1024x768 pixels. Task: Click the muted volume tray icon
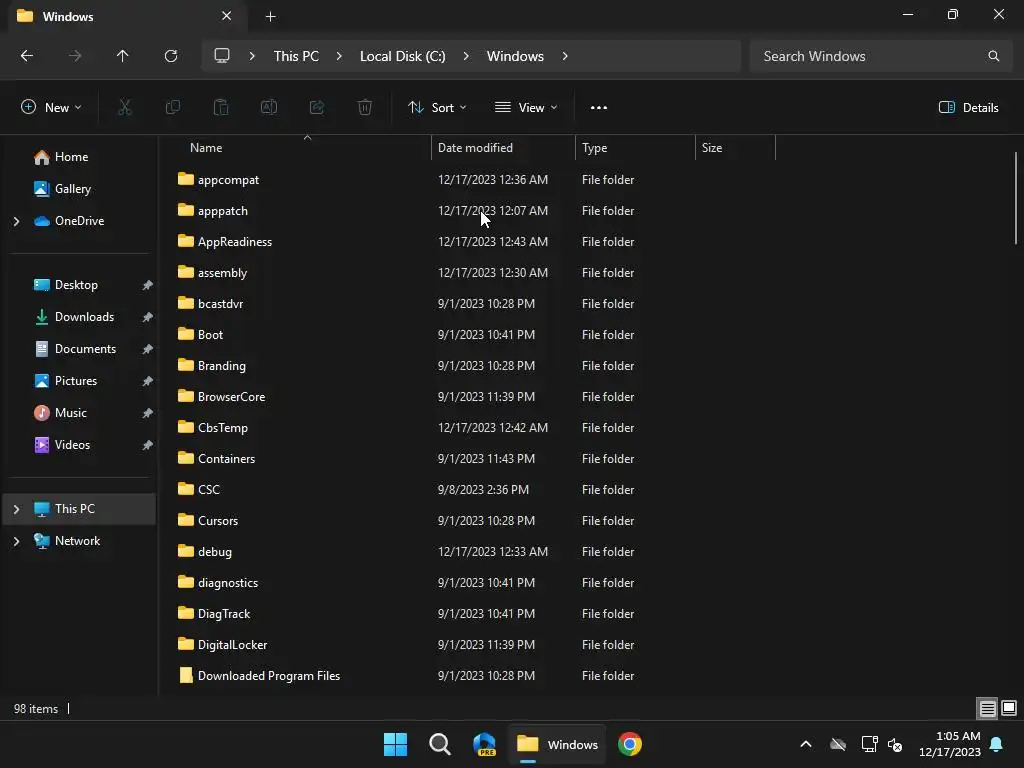click(895, 744)
